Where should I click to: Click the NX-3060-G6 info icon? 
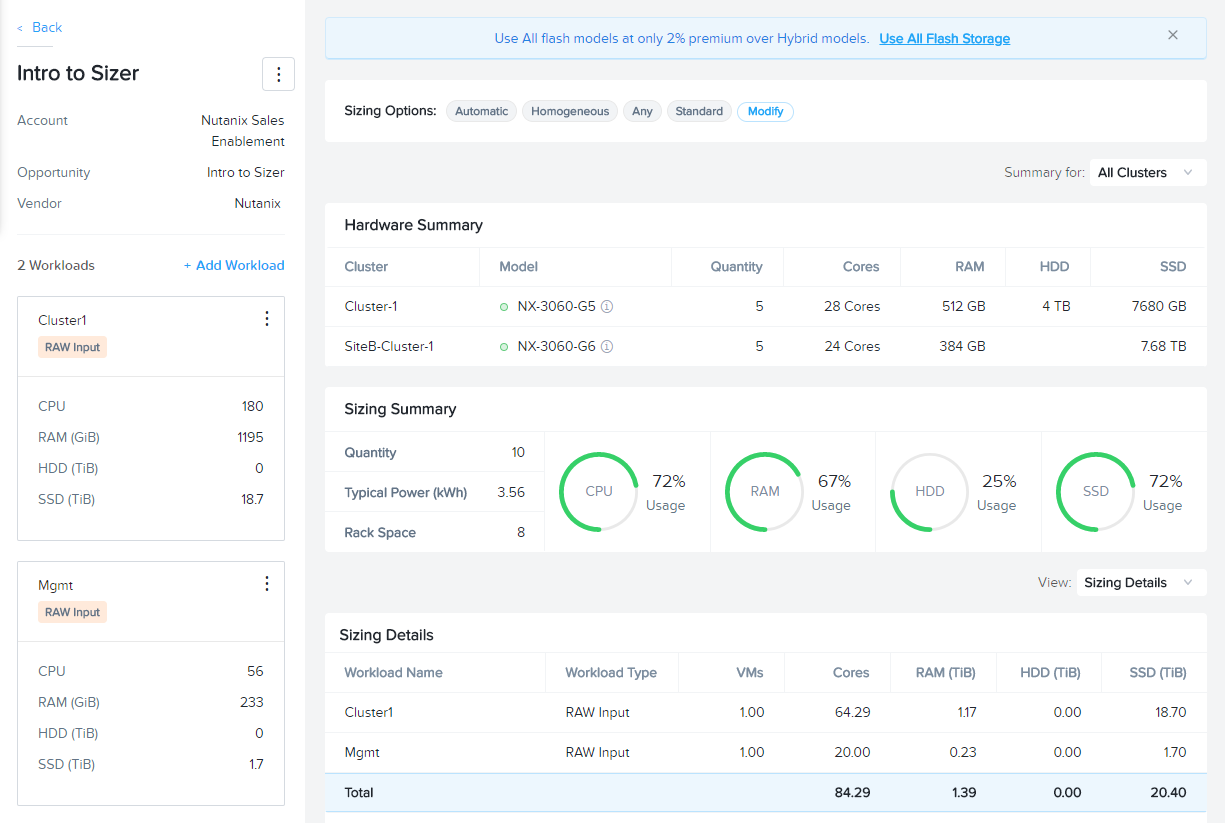tap(607, 347)
